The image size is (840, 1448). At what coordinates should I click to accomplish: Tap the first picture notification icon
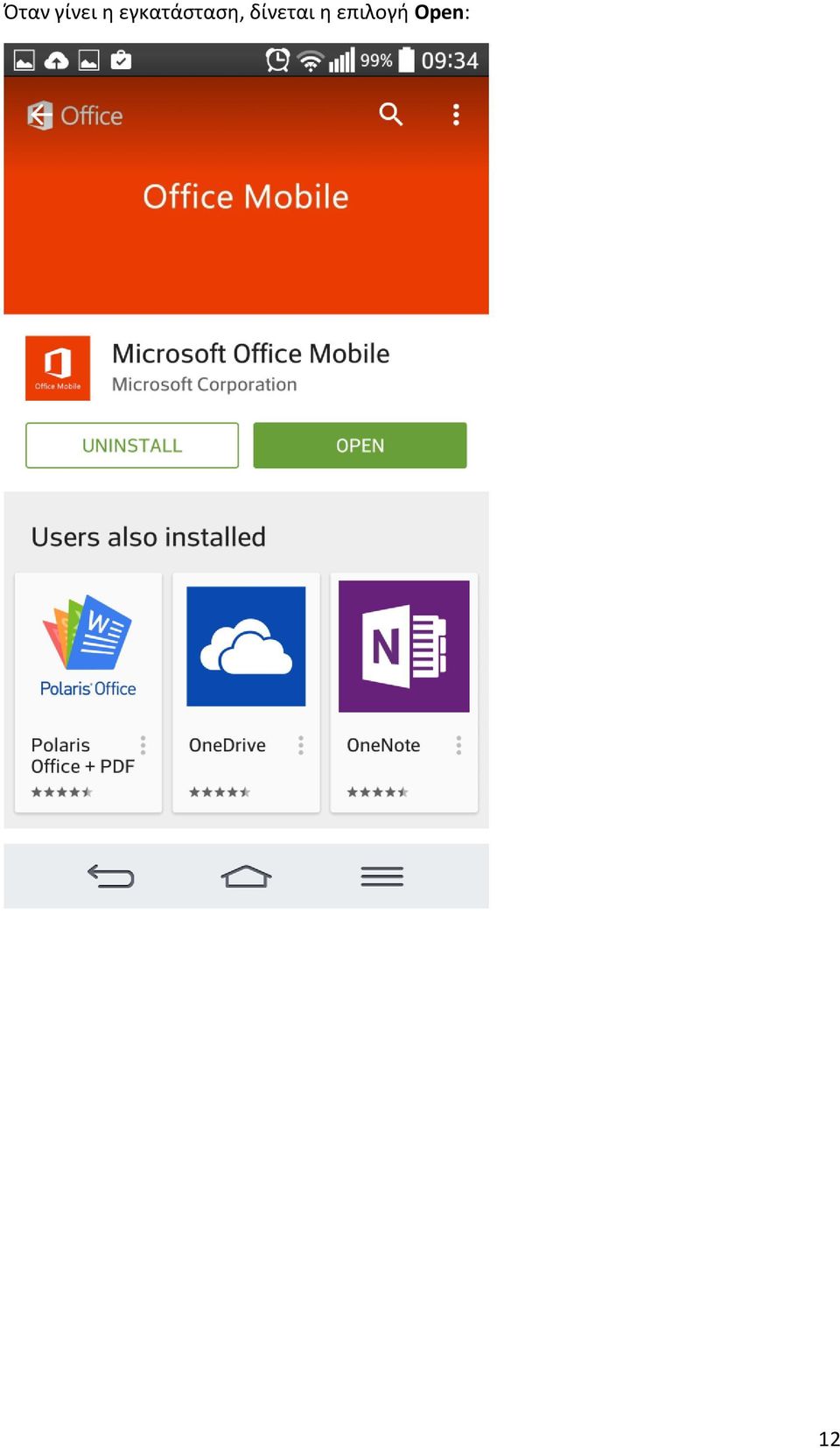24,60
